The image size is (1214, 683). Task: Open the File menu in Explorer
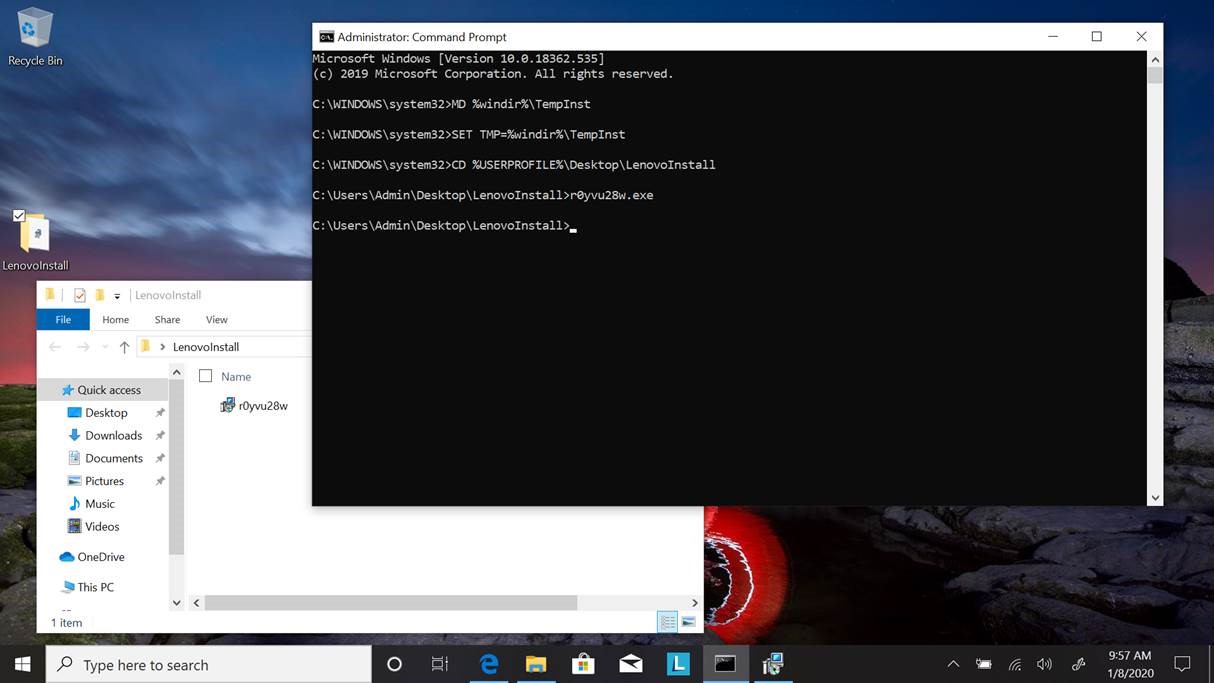[63, 319]
